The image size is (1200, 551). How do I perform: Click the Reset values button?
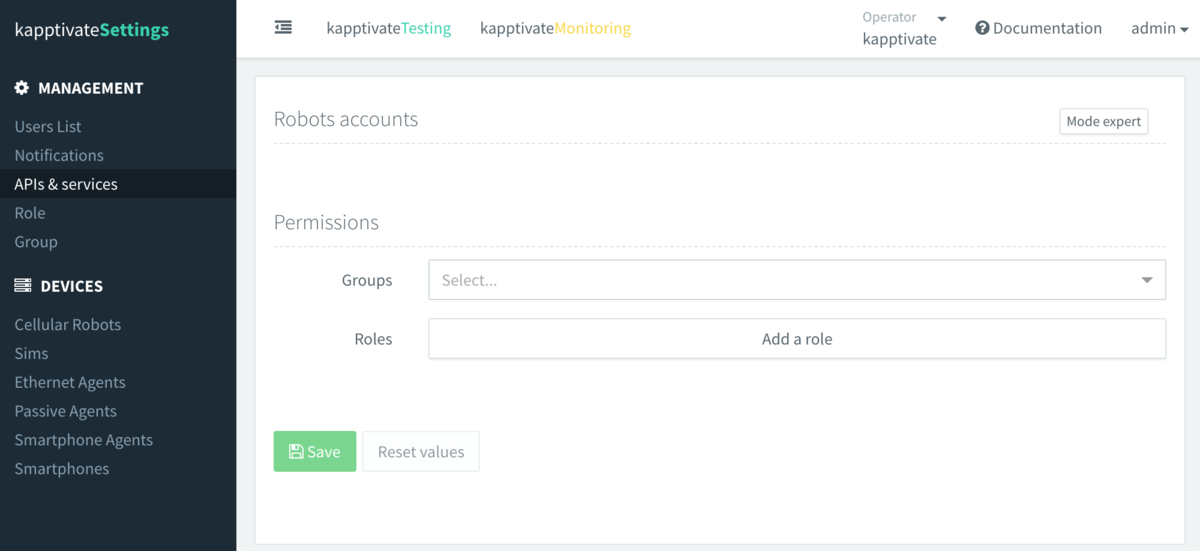pos(420,452)
